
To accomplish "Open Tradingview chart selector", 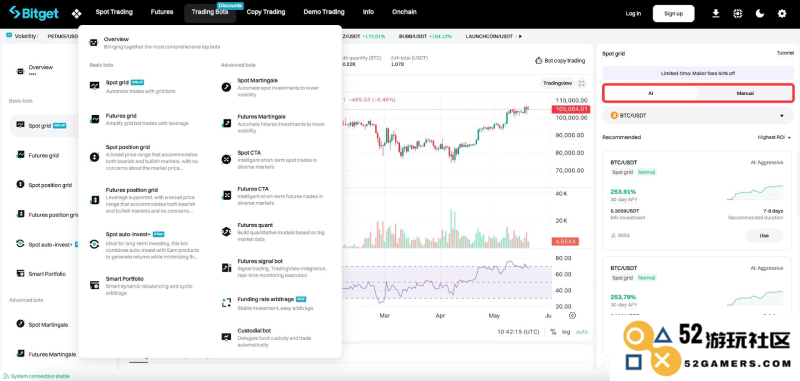I will pyautogui.click(x=557, y=83).
